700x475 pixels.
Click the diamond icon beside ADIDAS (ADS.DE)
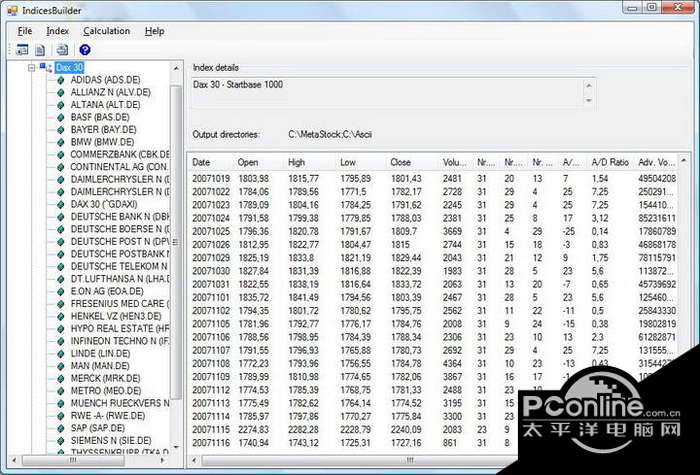61,80
